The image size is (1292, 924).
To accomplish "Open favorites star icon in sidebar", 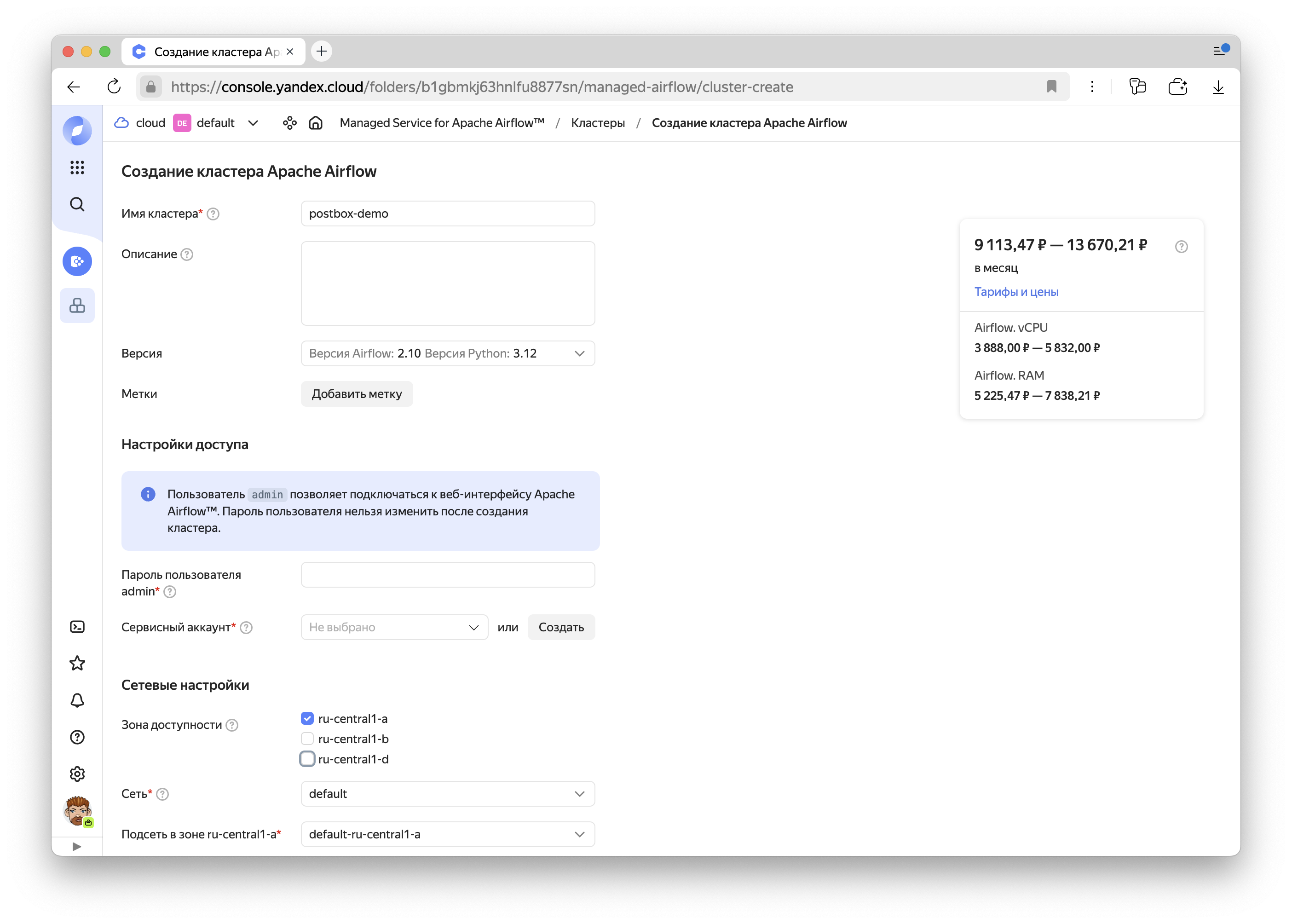I will [x=77, y=664].
